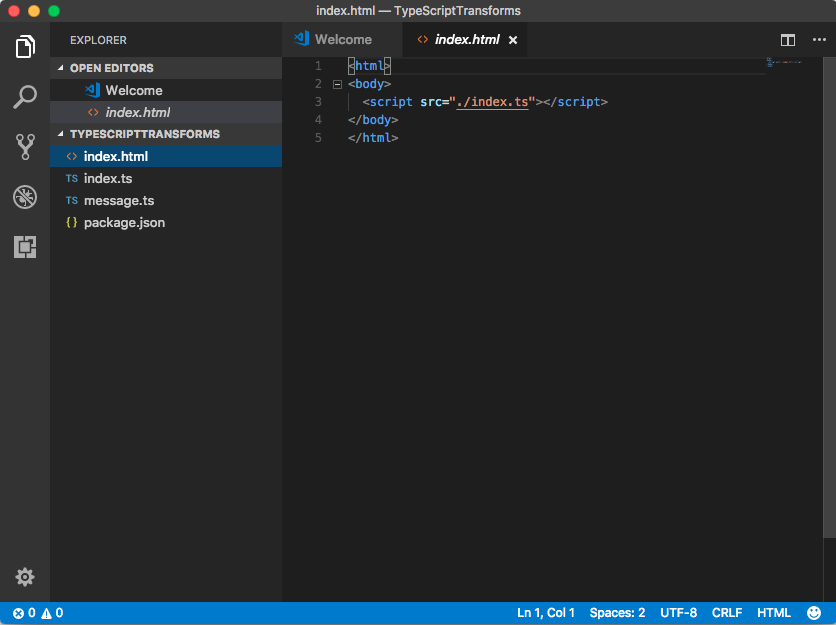Click the HTML icon beside index.html in Open Editors
836x625 pixels.
point(93,113)
